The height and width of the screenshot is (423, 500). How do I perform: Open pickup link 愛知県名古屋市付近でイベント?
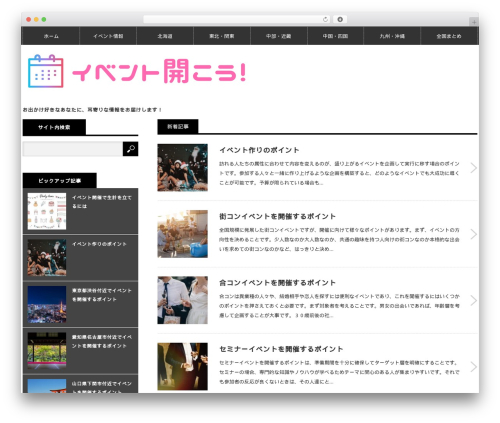point(102,341)
